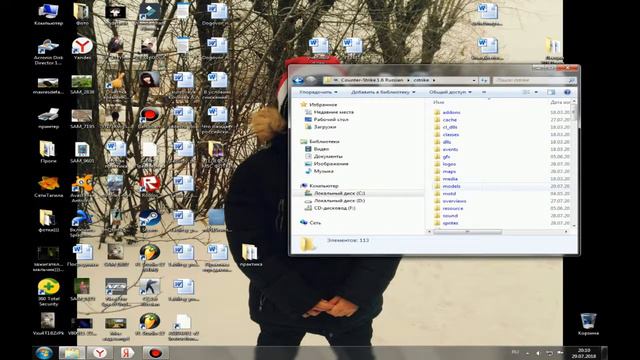Click the Explorer search field
Screen dimensions: 640x360
tap(535, 80)
